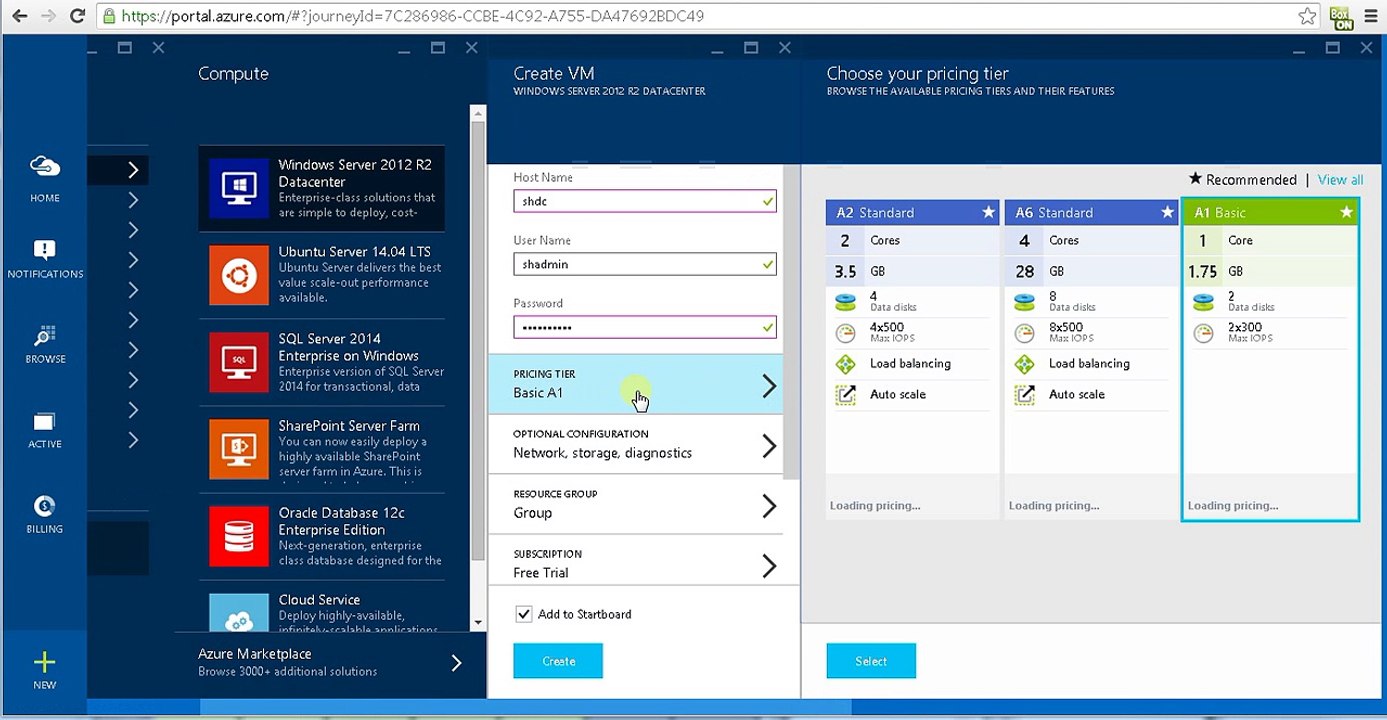The width and height of the screenshot is (1387, 720).
Task: Select the SharePoint Server Farm icon
Action: point(239,448)
